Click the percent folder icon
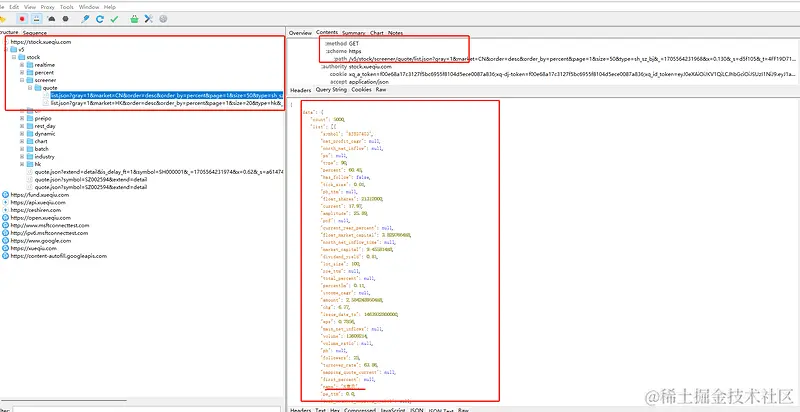The image size is (800, 412). tap(30, 72)
